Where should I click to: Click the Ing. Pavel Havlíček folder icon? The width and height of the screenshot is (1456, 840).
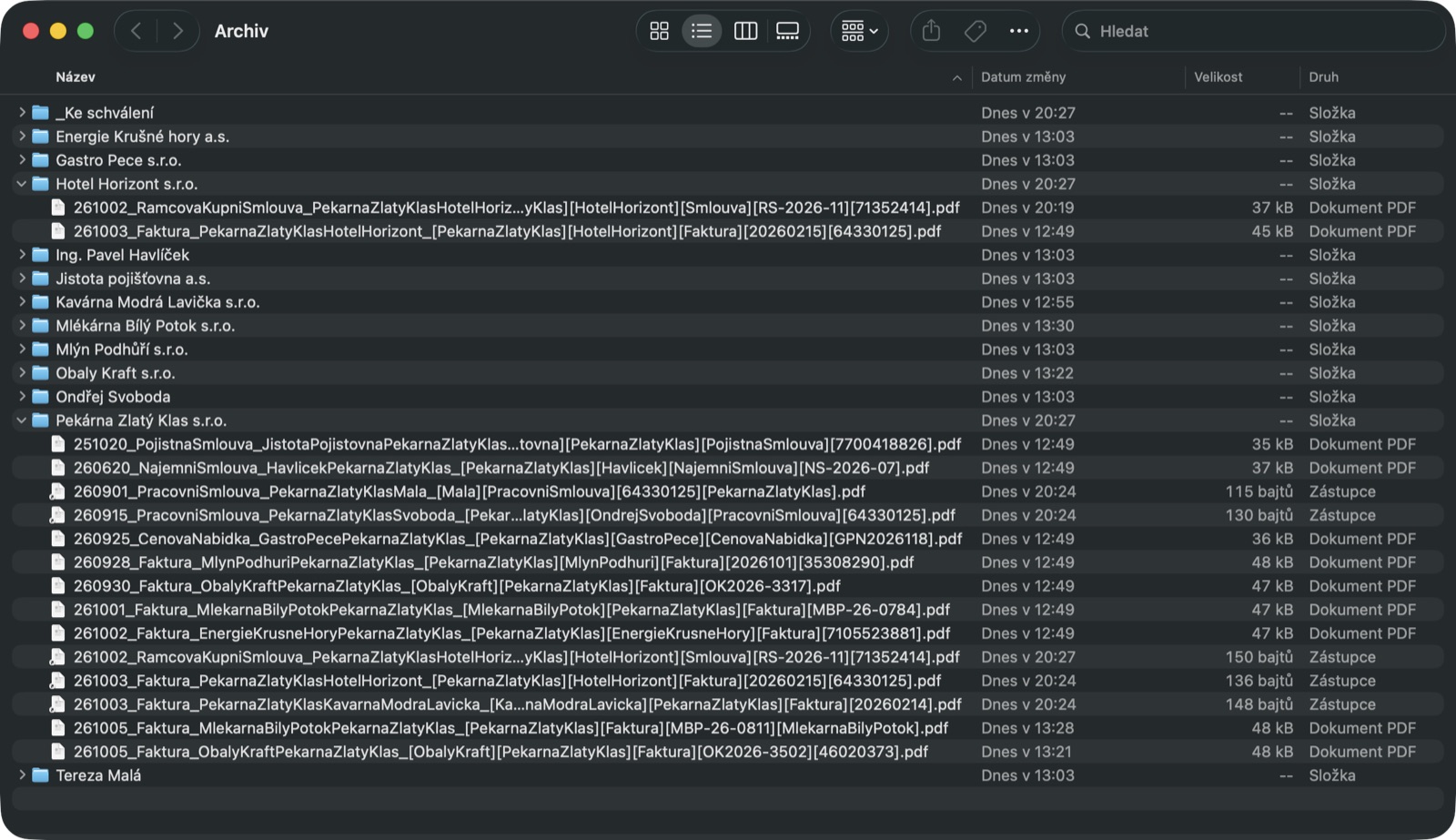(x=40, y=255)
